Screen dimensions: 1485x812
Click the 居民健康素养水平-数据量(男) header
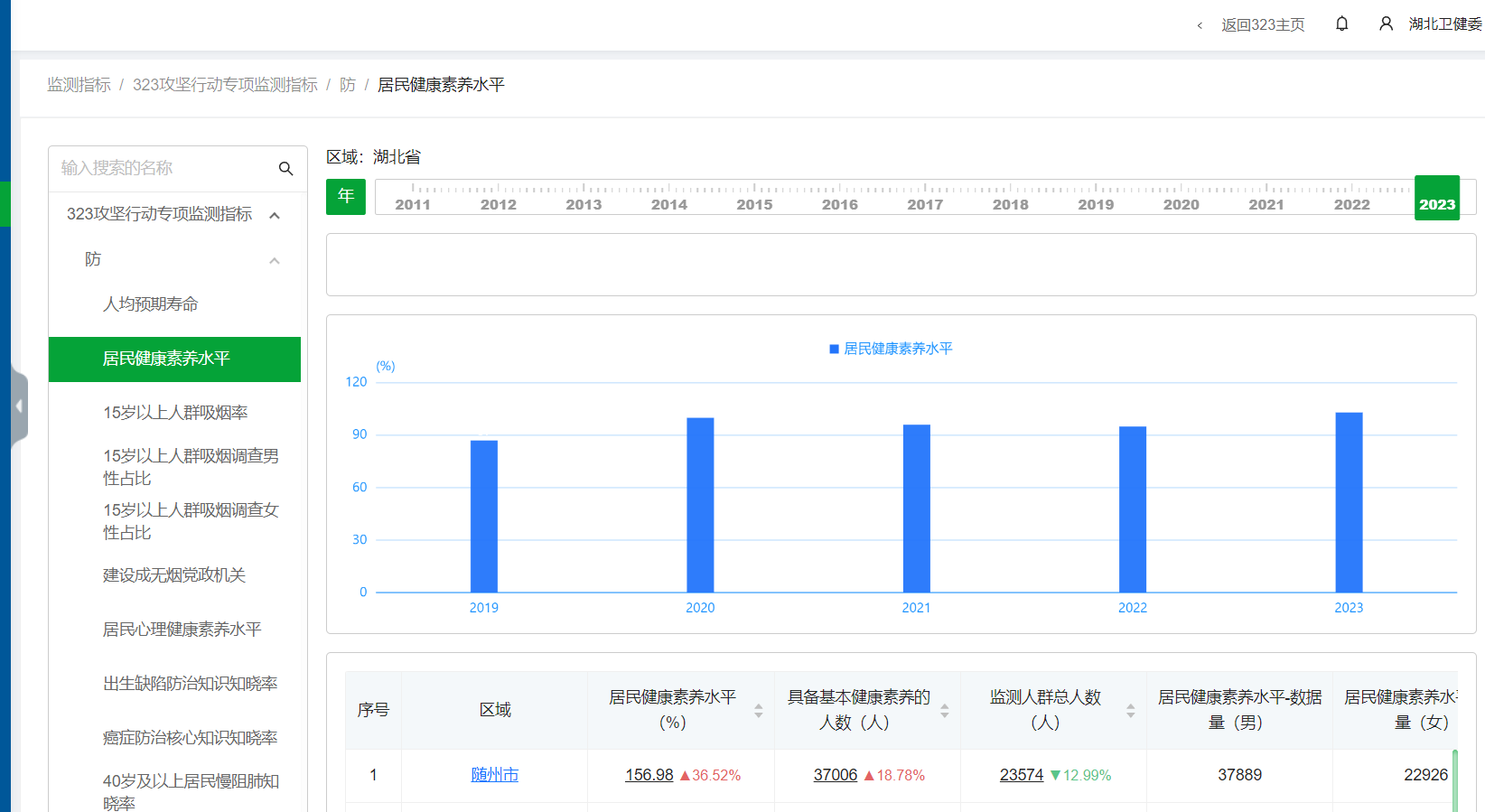[1239, 710]
